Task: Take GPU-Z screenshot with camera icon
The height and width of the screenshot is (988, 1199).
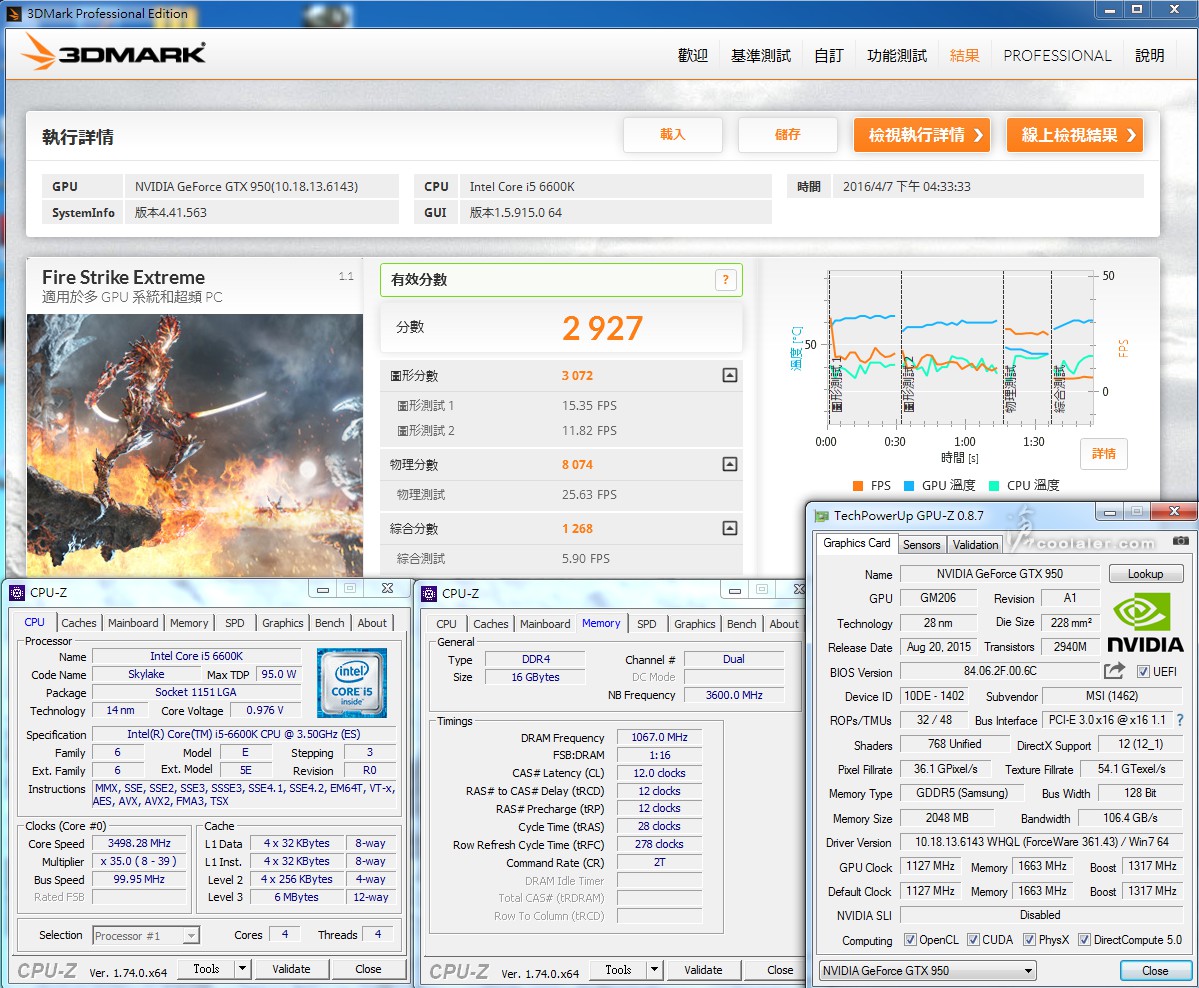Action: pyautogui.click(x=1180, y=541)
